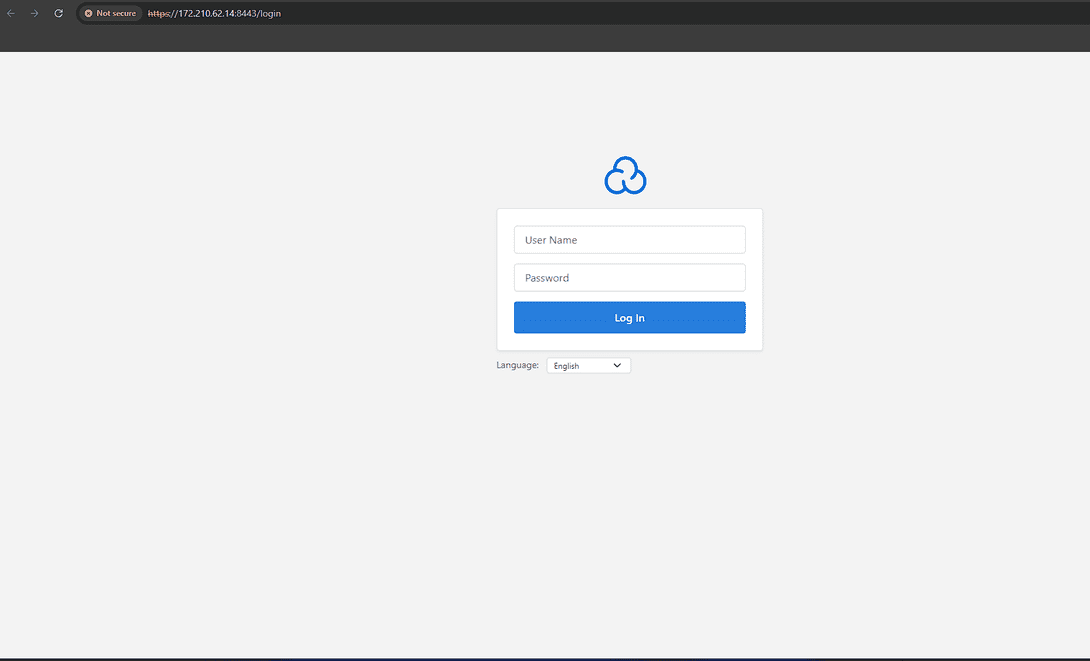This screenshot has width=1090, height=661.
Task: Focus the Password field
Action: point(629,277)
